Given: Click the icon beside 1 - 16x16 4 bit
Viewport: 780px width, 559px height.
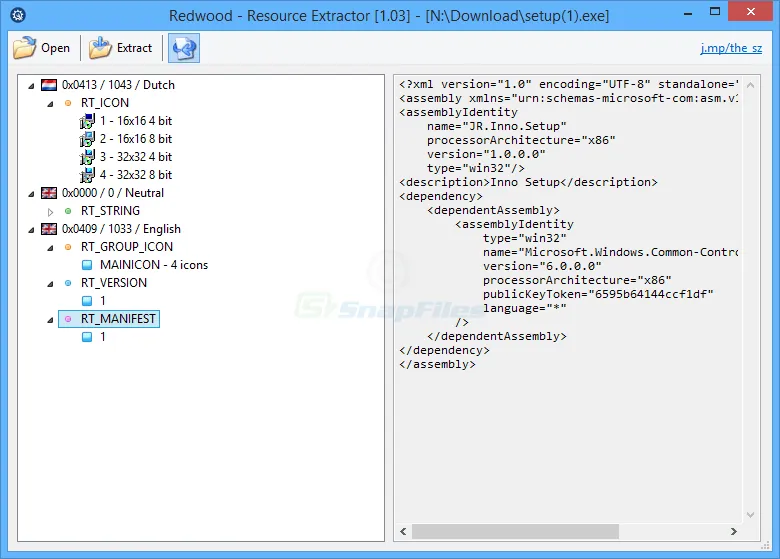Looking at the screenshot, I should point(87,121).
